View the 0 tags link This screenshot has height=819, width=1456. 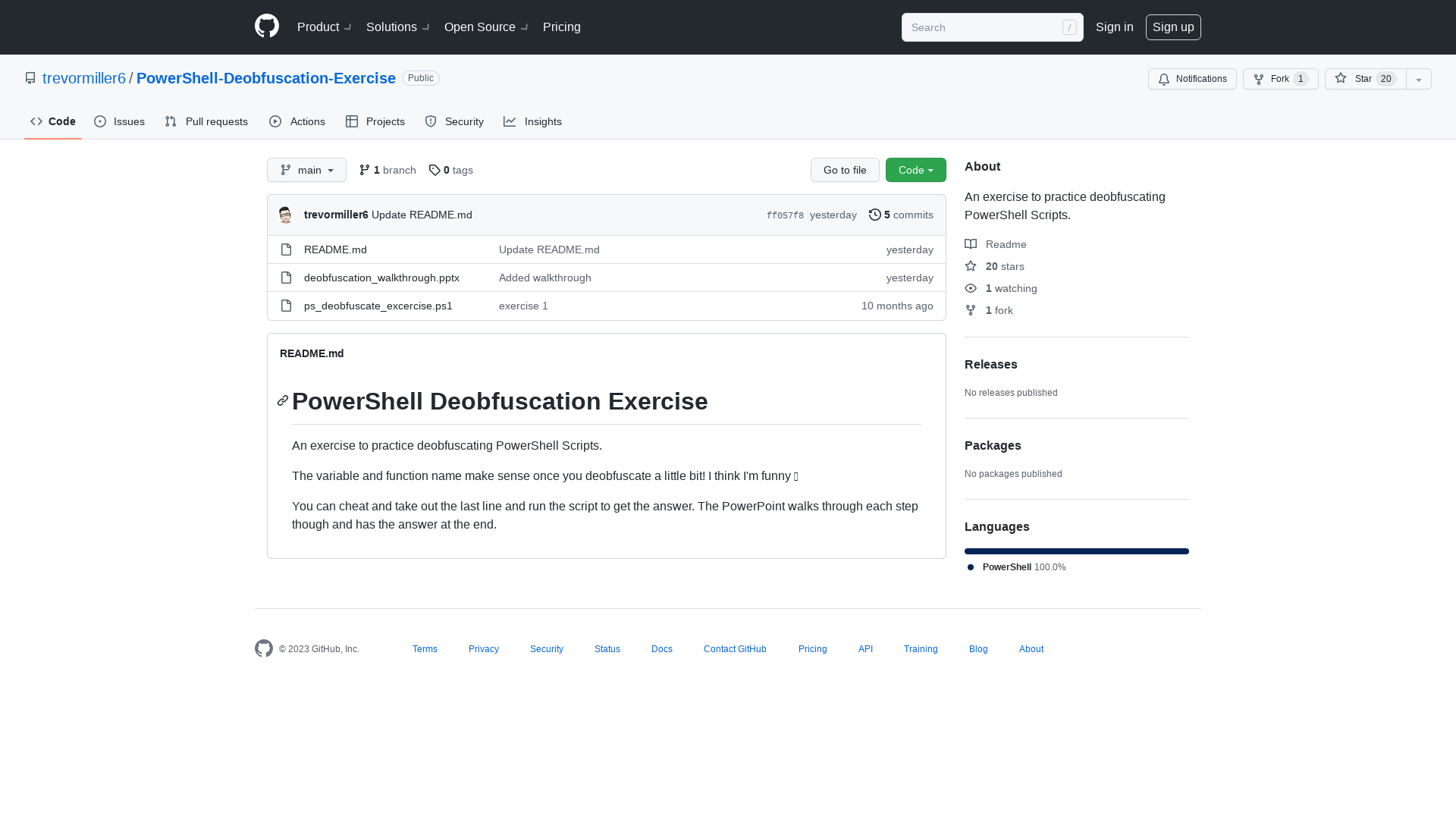tap(451, 170)
